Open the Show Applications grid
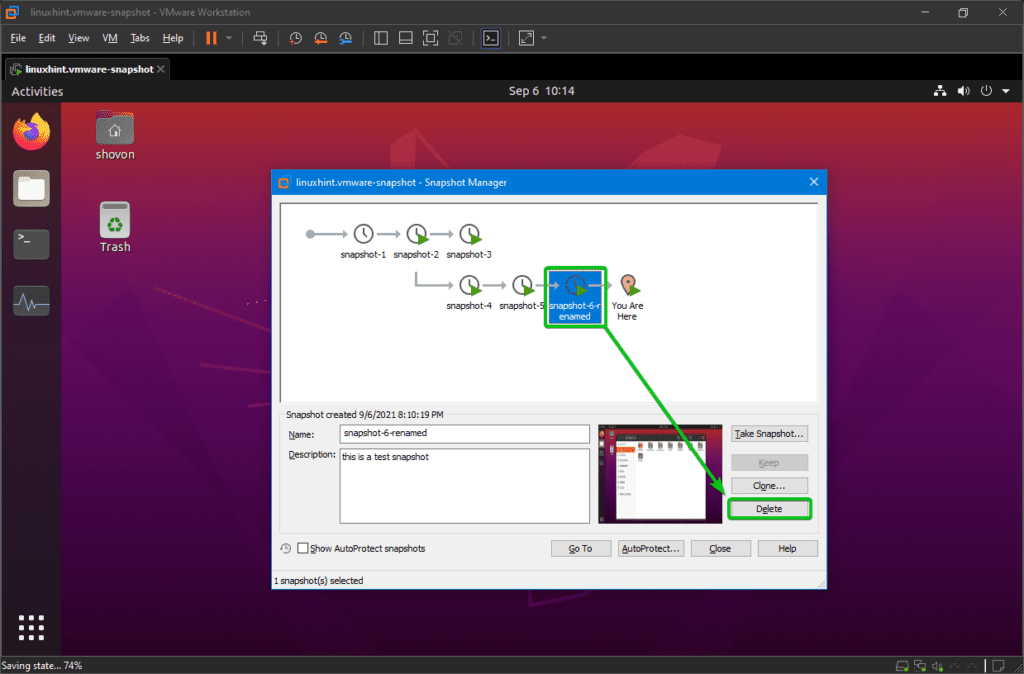The image size is (1024, 674). (31, 628)
